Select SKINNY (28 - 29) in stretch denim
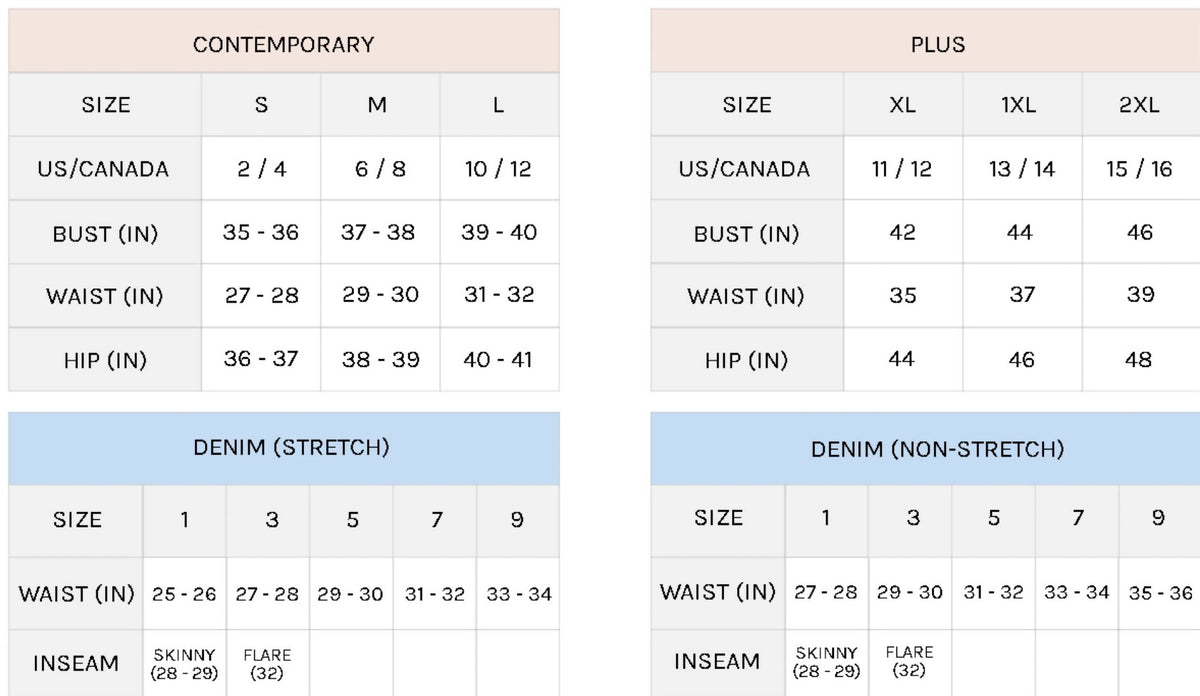 click(x=184, y=664)
